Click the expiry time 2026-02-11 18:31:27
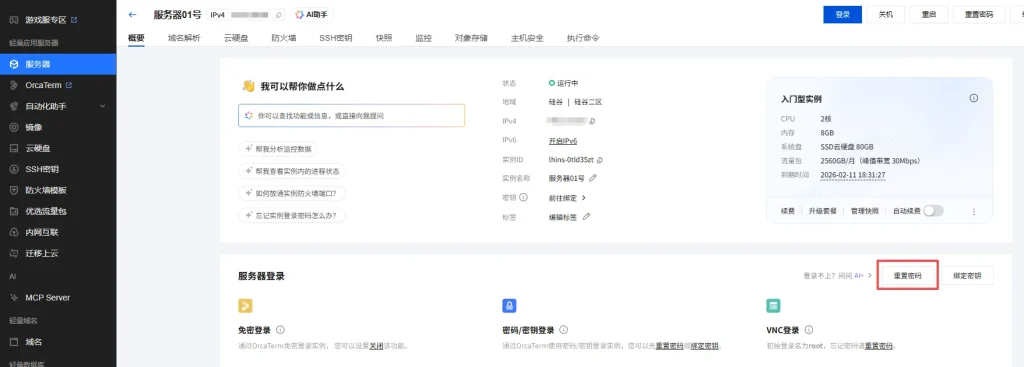 coord(852,175)
